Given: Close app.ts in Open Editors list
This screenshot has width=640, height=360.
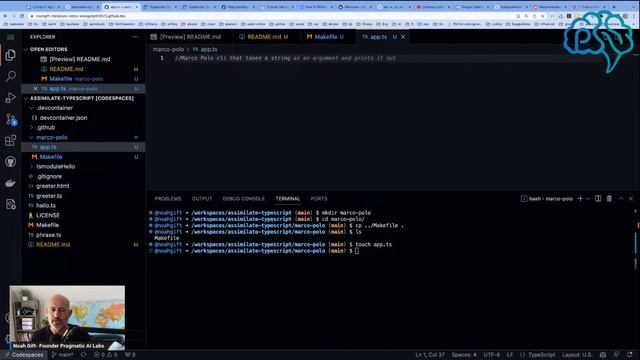Looking at the screenshot, I should pyautogui.click(x=35, y=89).
